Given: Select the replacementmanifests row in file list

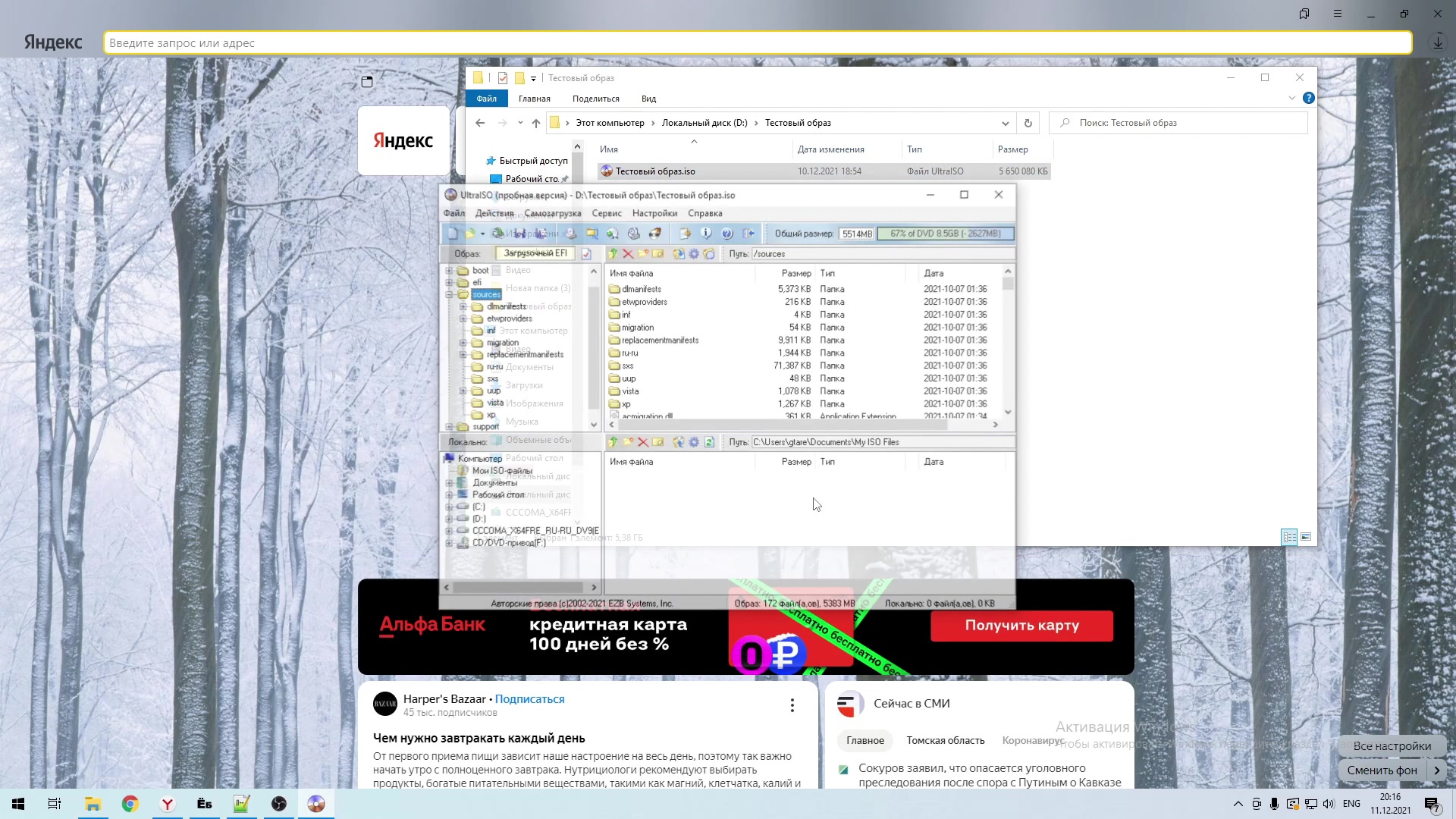Looking at the screenshot, I should [804, 340].
